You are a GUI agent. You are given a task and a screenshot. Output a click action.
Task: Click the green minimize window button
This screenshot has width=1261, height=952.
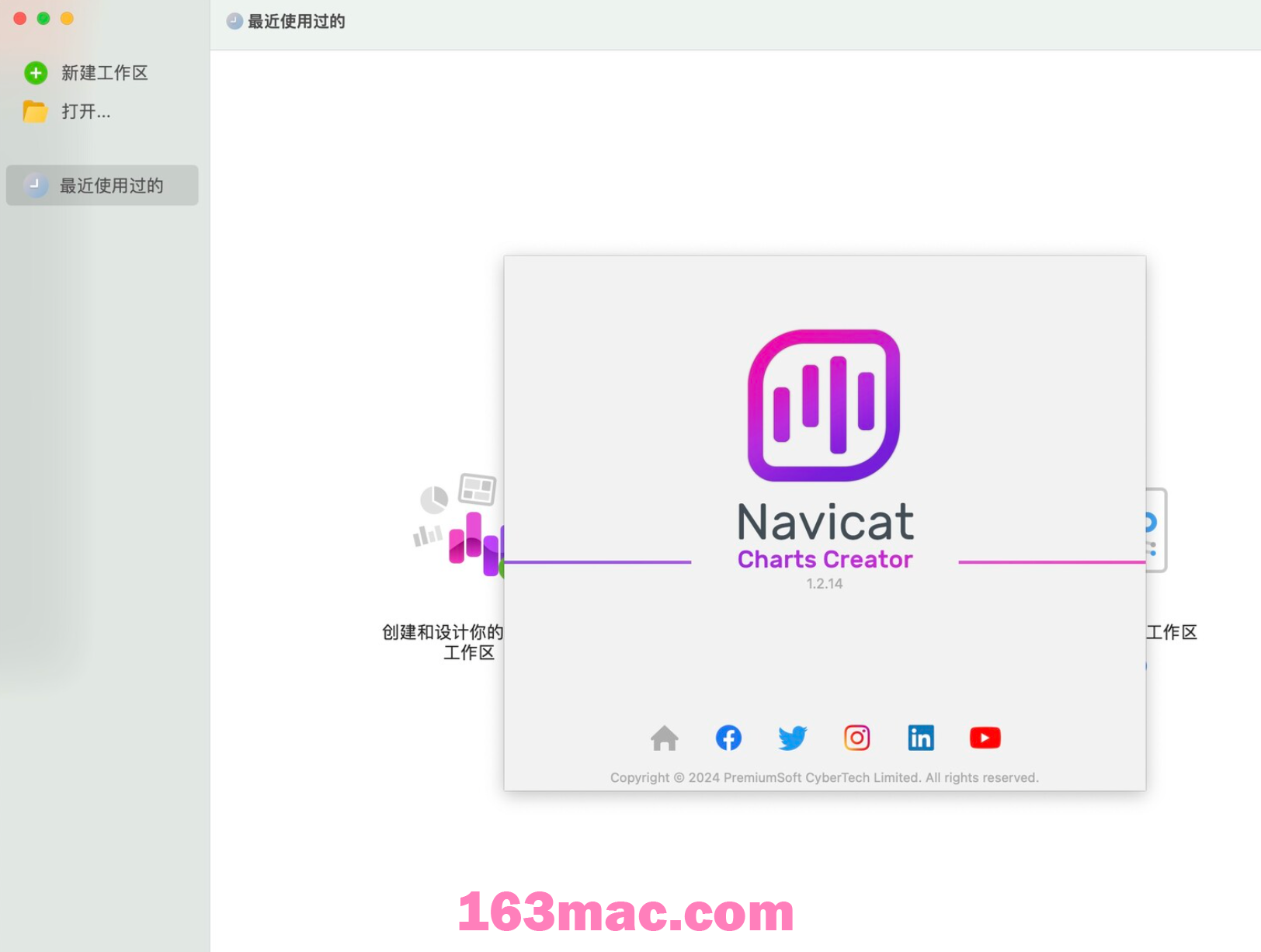tap(43, 19)
